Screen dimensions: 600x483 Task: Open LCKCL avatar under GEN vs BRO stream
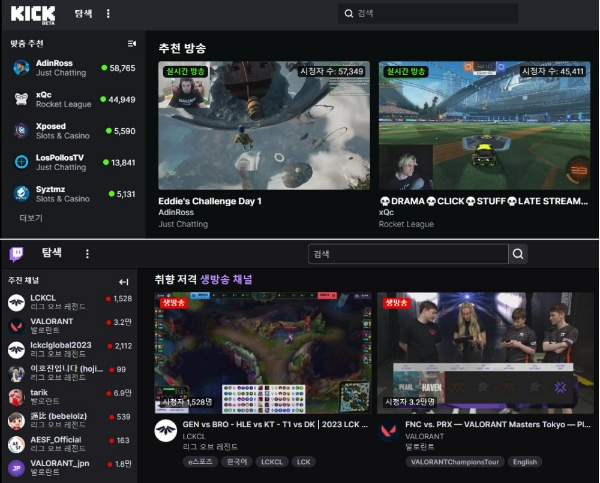166,431
